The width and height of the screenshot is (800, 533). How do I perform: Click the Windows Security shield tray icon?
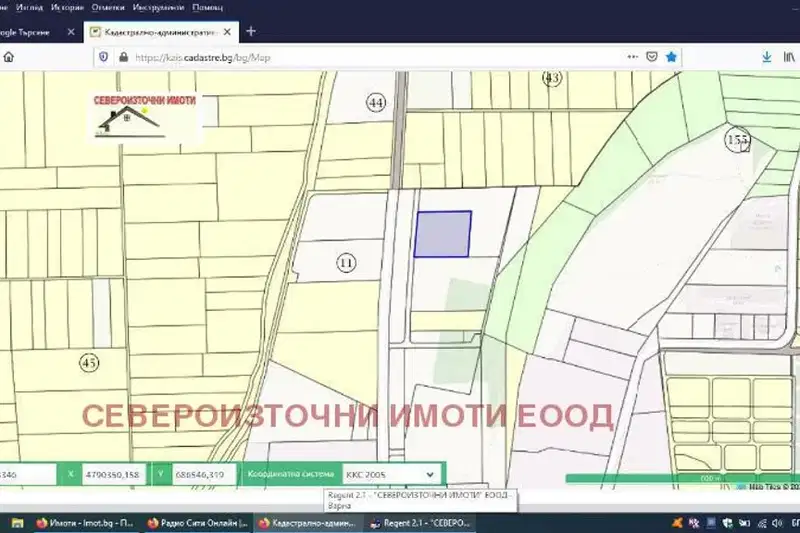pos(728,523)
